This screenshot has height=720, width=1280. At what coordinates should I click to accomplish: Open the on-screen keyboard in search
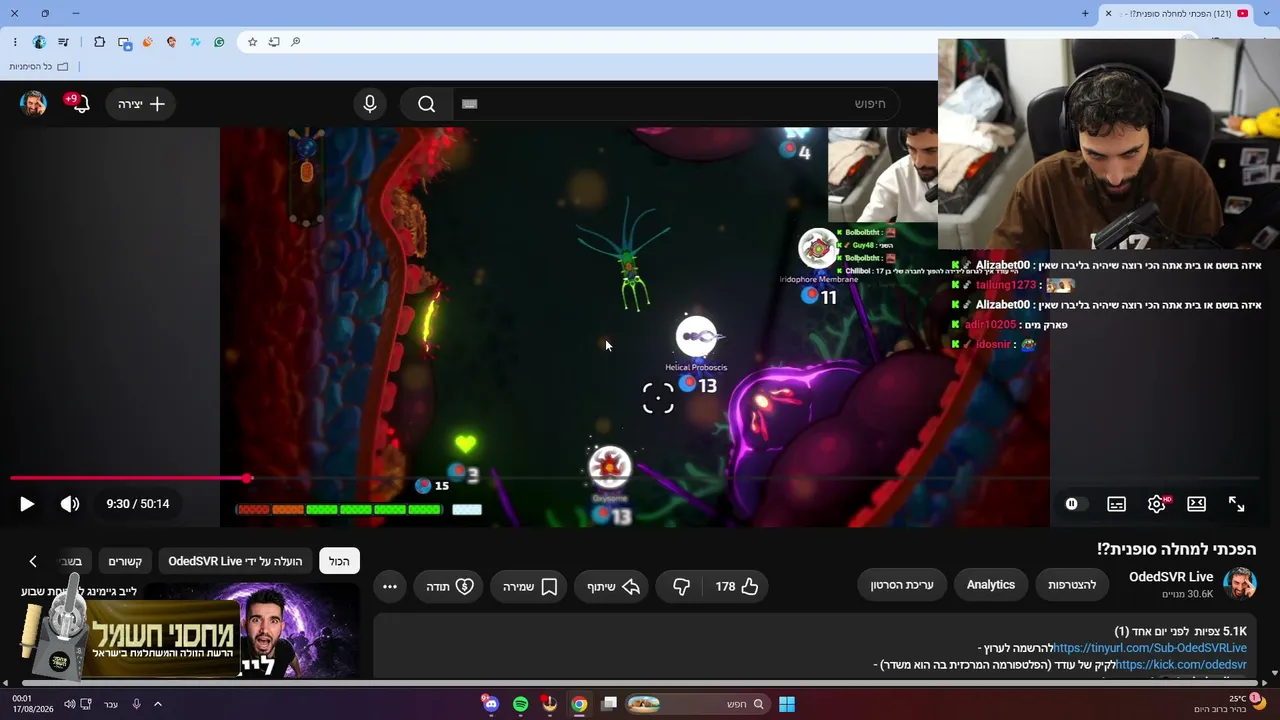point(470,104)
